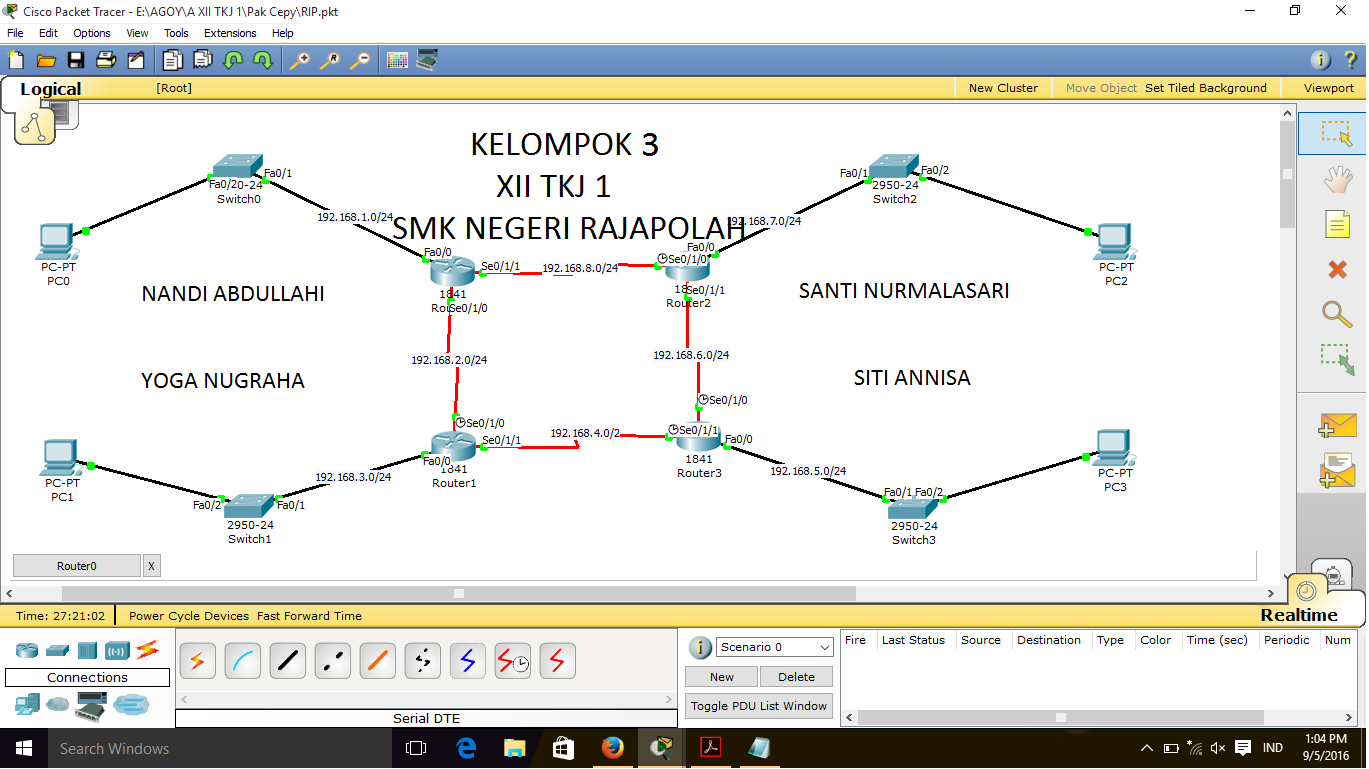1369x769 pixels.
Task: Switch to Realtime mode
Action: (1301, 616)
